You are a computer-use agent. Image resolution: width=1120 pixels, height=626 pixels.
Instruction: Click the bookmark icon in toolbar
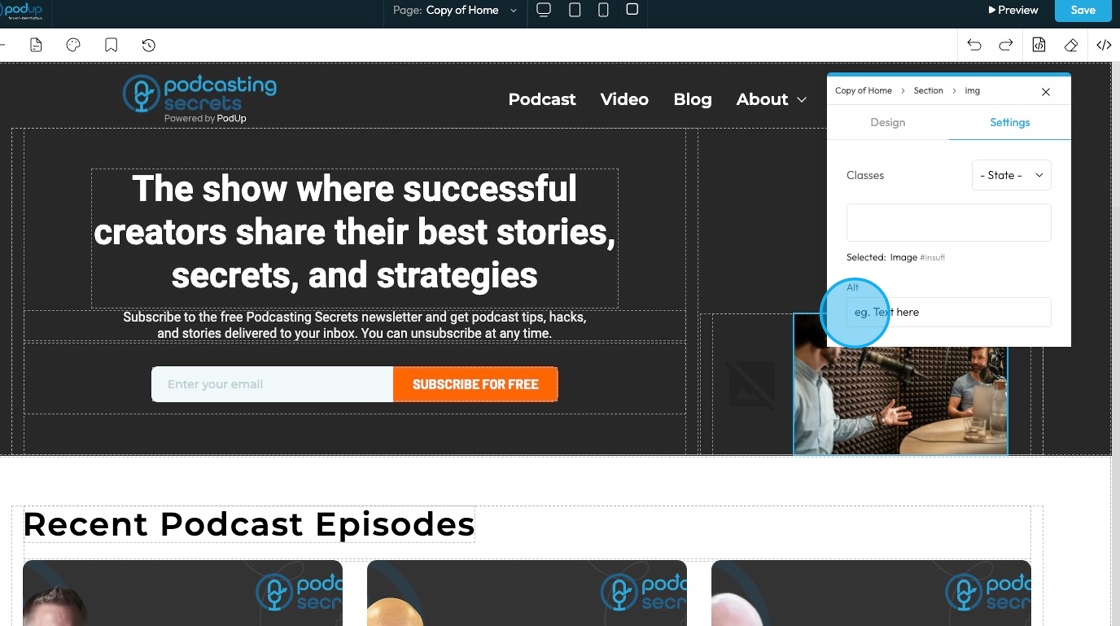[x=111, y=45]
